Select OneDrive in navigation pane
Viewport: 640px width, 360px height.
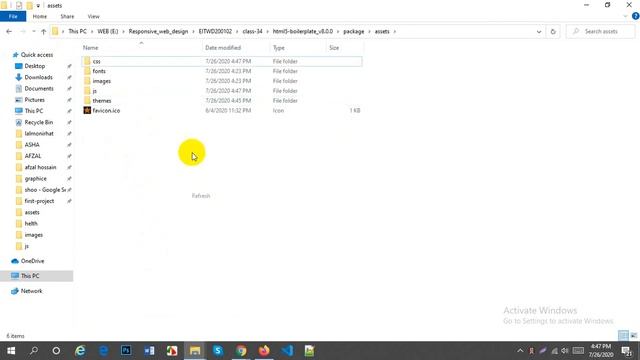32,261
